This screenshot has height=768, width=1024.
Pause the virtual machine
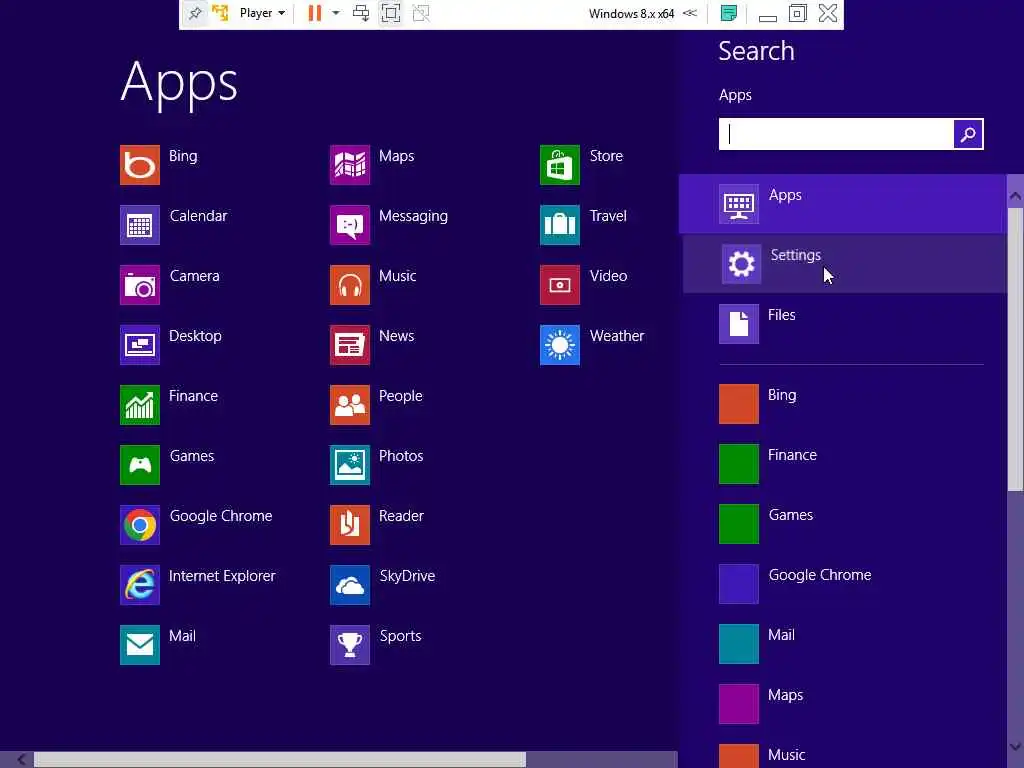click(x=315, y=13)
